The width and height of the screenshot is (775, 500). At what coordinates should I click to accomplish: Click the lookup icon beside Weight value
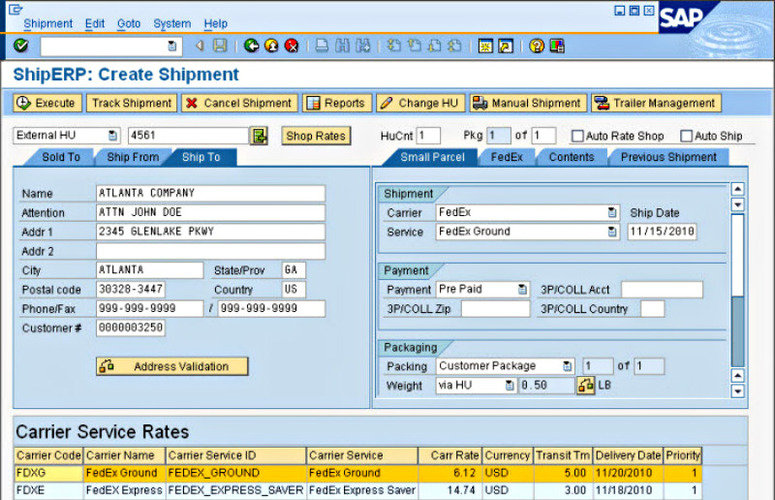tap(585, 385)
